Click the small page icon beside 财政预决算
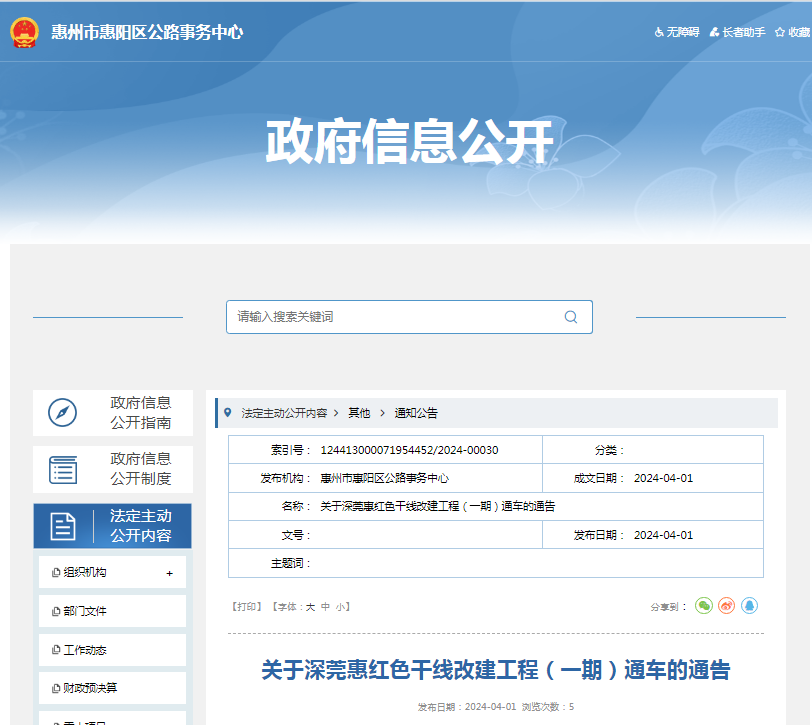The image size is (812, 725). (x=56, y=688)
